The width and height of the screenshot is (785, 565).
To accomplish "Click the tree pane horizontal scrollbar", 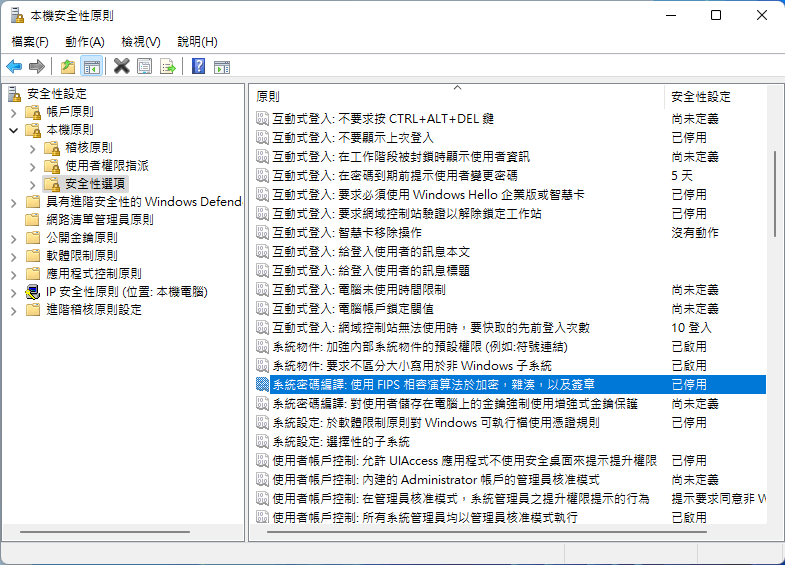I will (105, 532).
